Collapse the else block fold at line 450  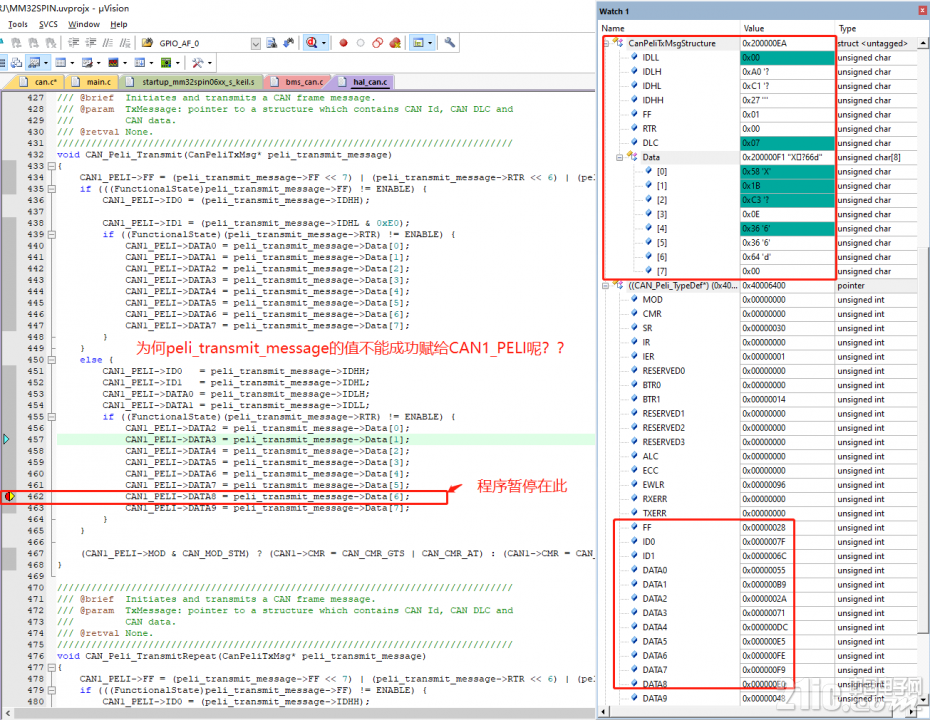(52, 360)
